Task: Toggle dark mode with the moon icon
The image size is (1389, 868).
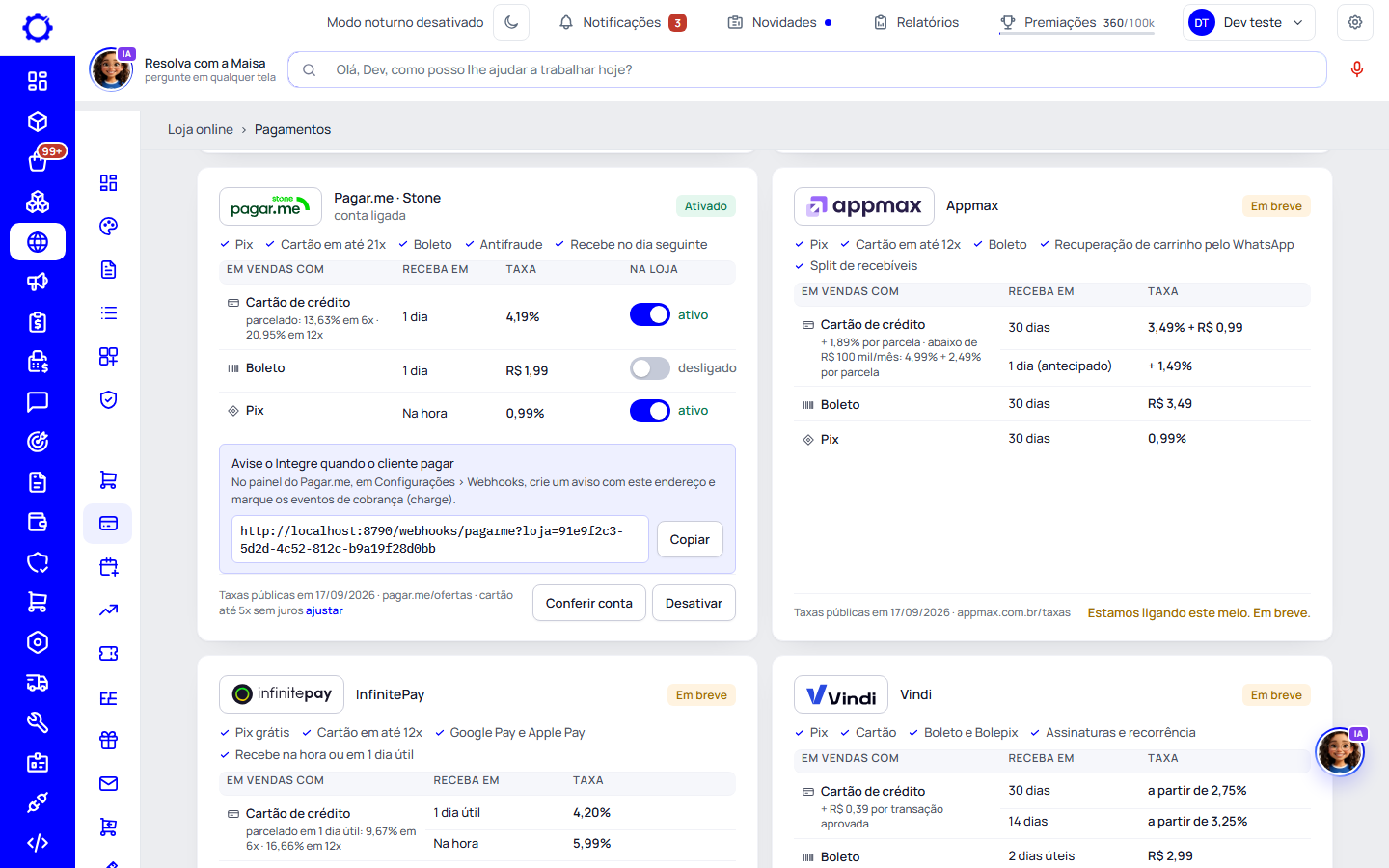Action: tap(511, 22)
